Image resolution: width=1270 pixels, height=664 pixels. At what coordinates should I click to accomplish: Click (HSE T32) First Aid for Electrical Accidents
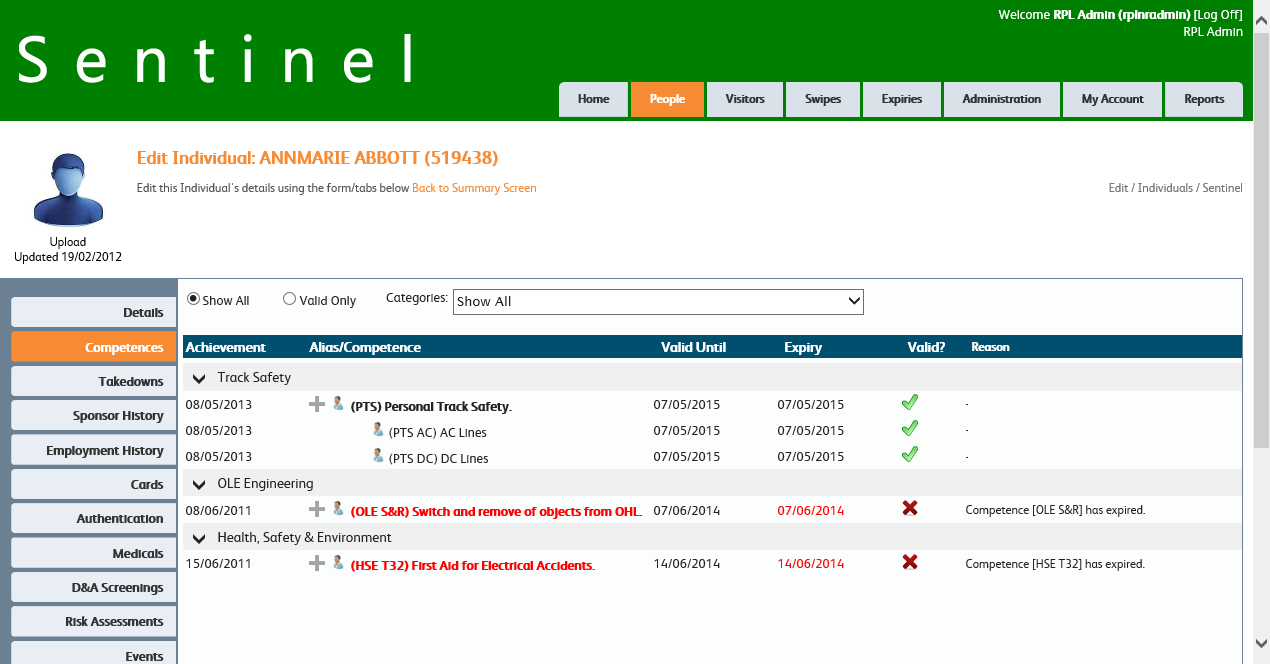click(x=472, y=565)
